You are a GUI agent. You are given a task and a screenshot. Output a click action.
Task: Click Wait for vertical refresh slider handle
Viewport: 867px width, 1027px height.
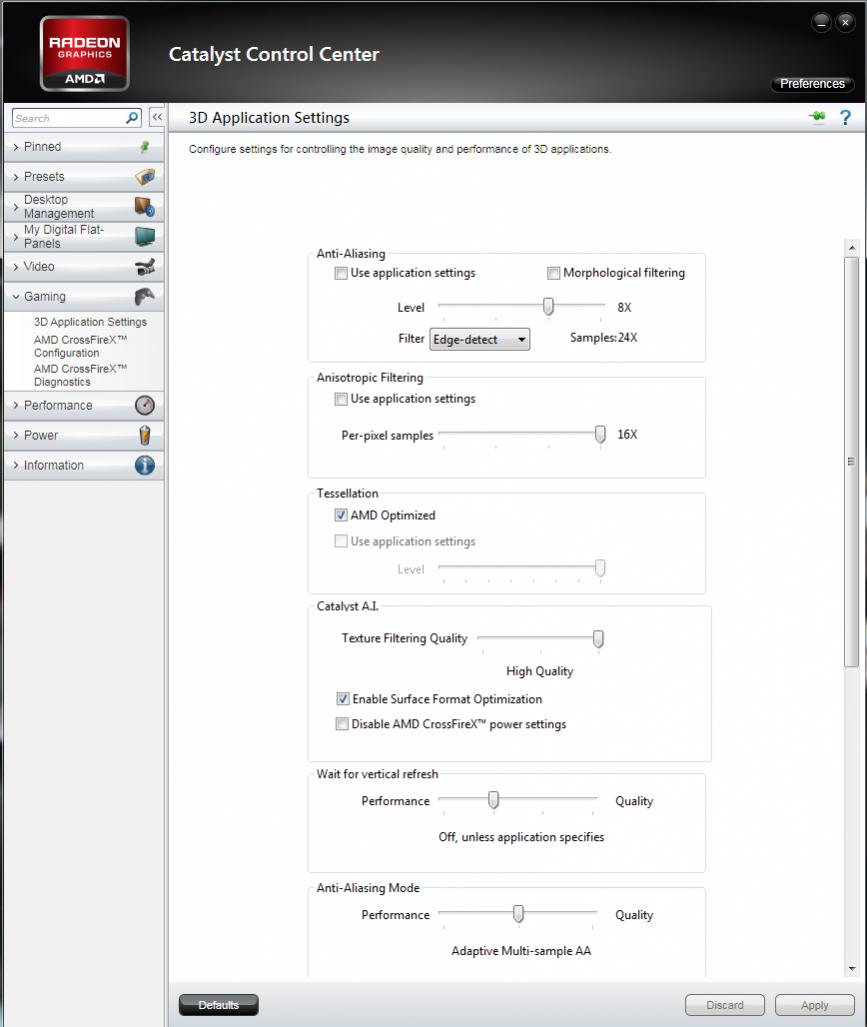[493, 800]
